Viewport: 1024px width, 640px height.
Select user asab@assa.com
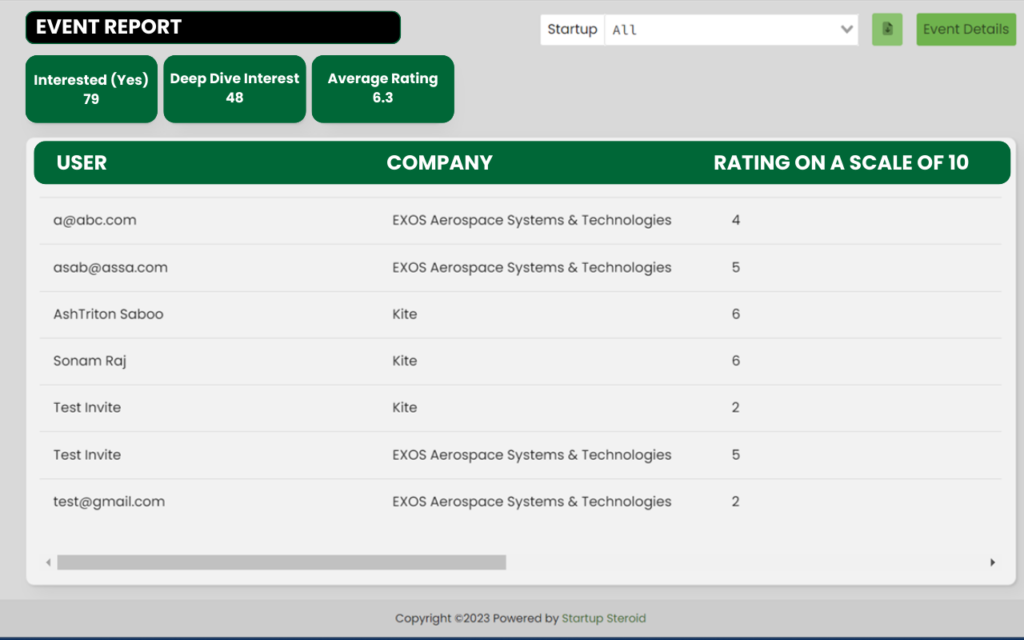[x=110, y=267]
